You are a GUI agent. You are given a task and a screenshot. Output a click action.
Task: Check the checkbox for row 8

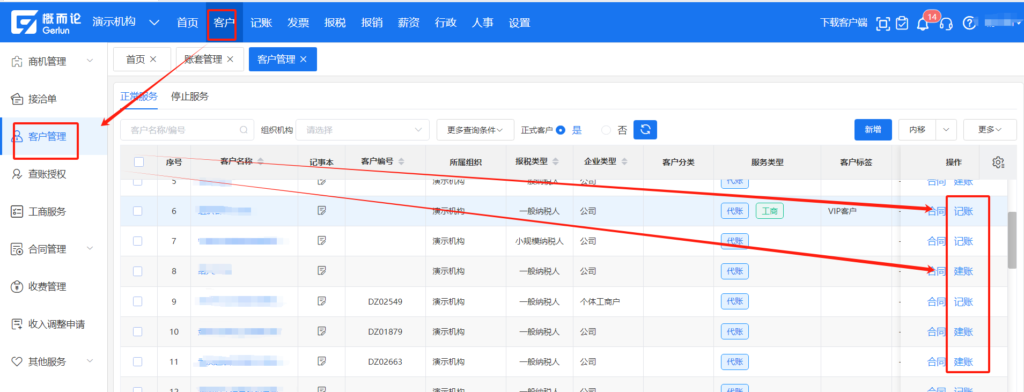pos(138,270)
